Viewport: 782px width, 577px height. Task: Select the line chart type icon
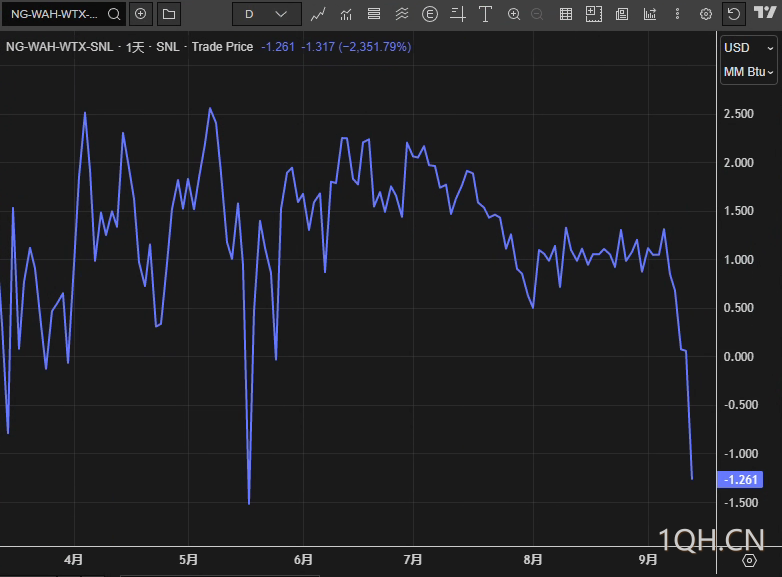coord(318,14)
